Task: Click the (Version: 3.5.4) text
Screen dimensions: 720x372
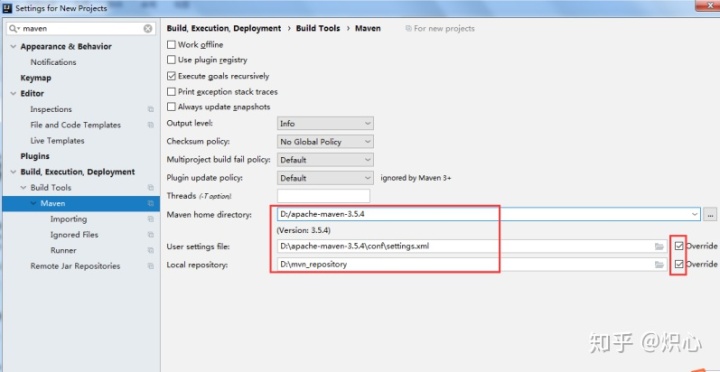Action: [303, 230]
